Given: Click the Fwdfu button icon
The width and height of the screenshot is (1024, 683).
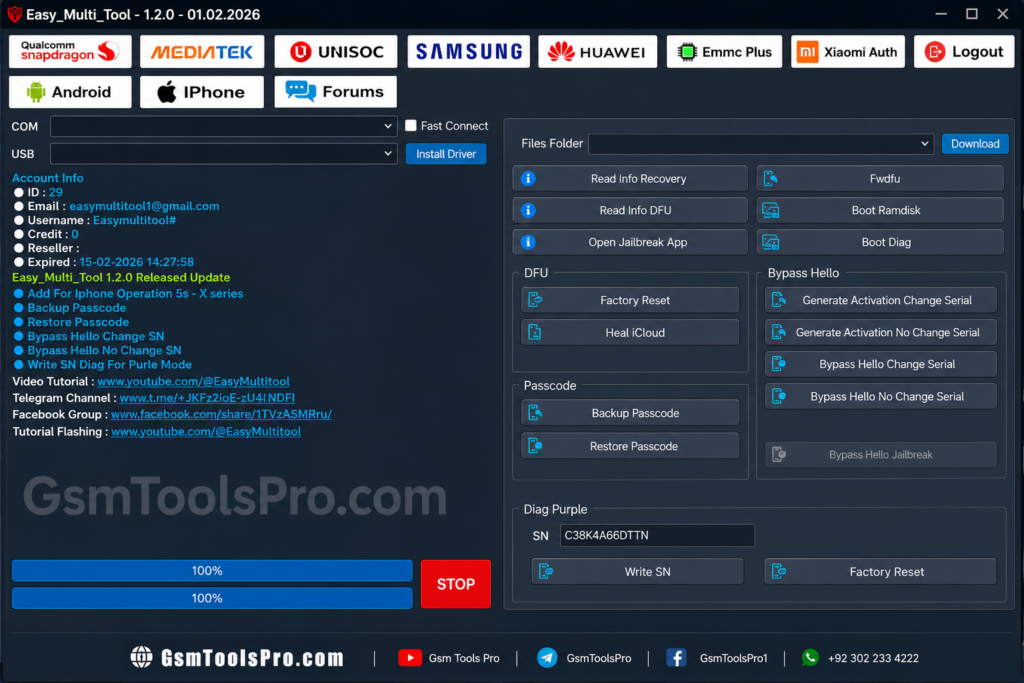Looking at the screenshot, I should click(771, 178).
